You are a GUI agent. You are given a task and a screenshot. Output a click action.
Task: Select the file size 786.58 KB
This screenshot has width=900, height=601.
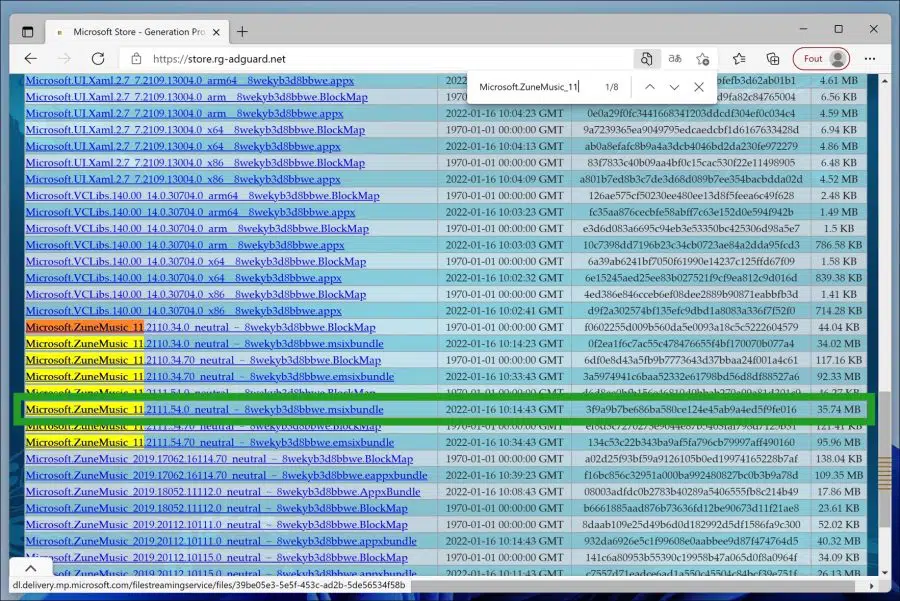tap(839, 245)
